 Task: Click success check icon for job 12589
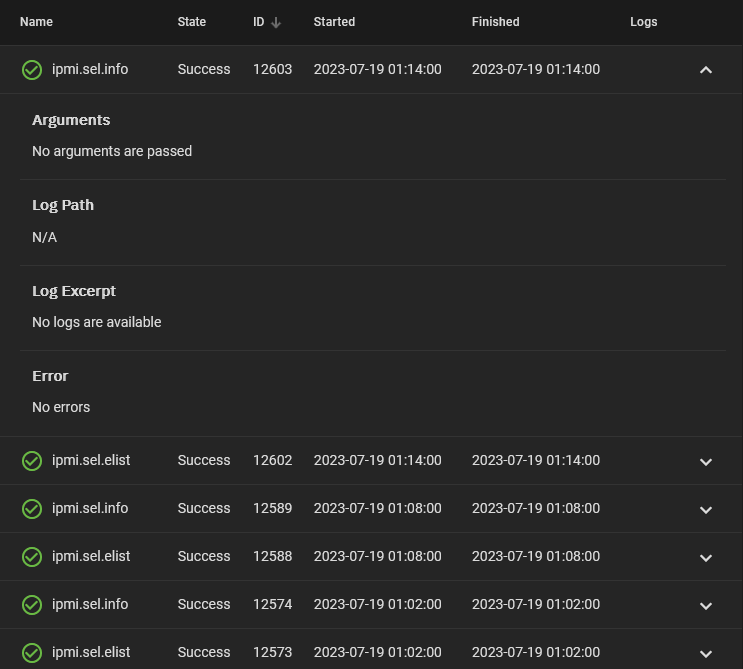tap(32, 509)
